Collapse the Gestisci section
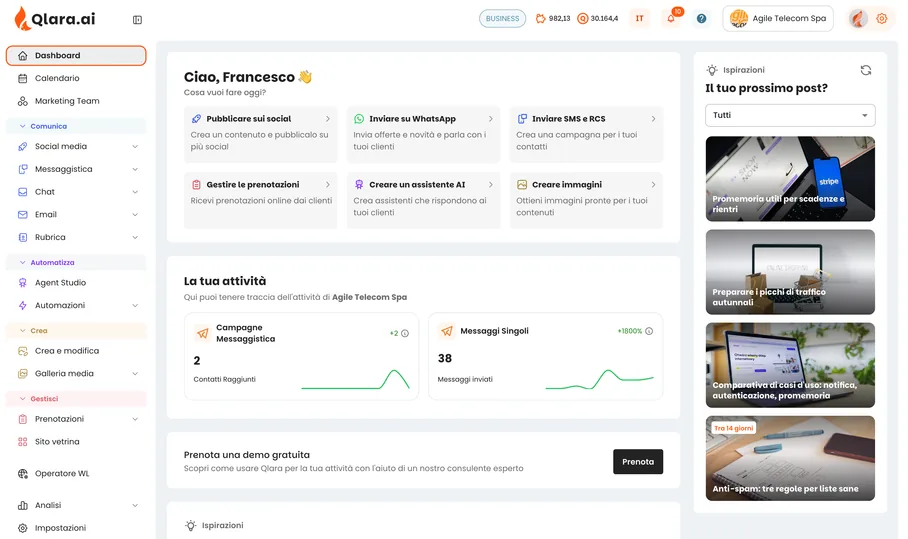Viewport: 908px width, 539px height. (x=76, y=399)
